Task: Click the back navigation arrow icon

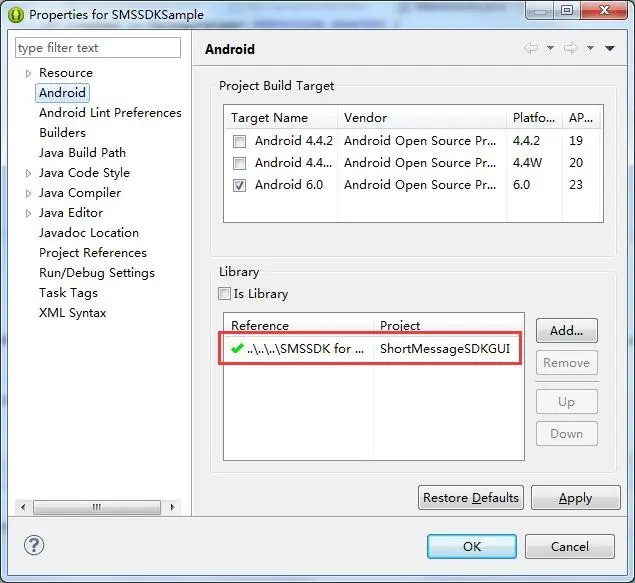Action: pos(531,49)
